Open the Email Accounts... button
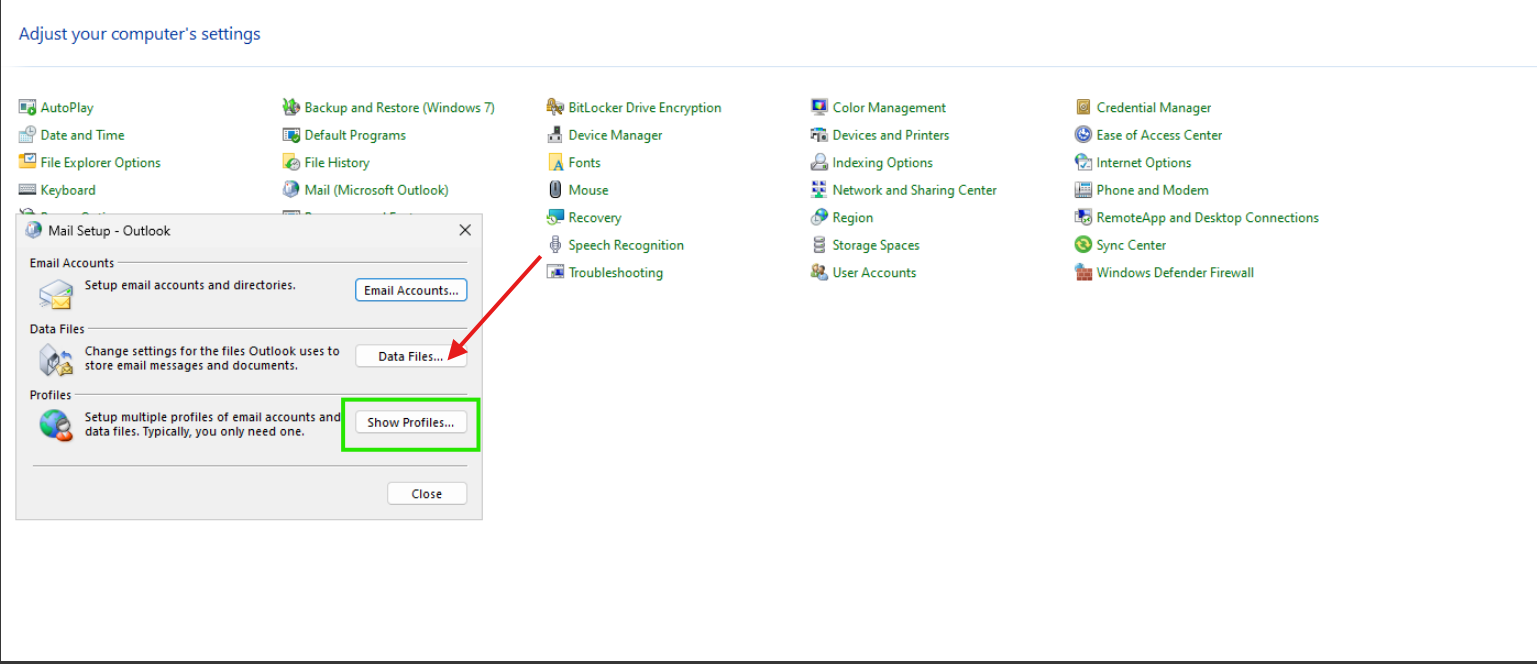The height and width of the screenshot is (664, 1537). coord(411,290)
